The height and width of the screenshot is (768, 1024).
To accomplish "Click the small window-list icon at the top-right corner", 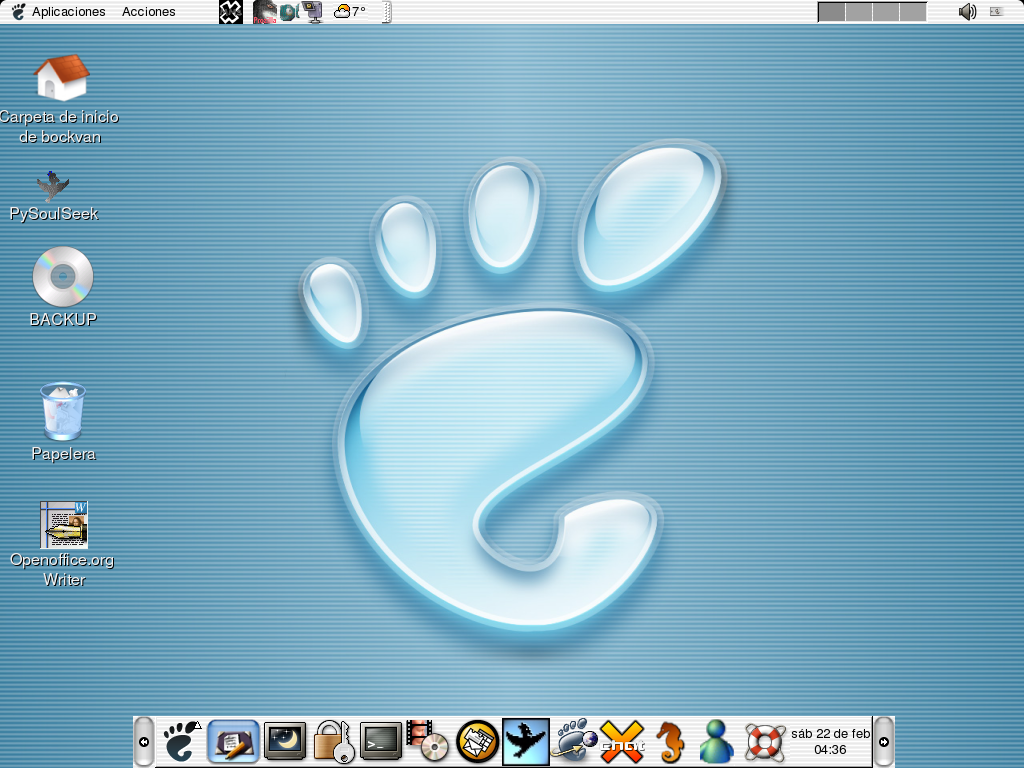I will (x=996, y=12).
